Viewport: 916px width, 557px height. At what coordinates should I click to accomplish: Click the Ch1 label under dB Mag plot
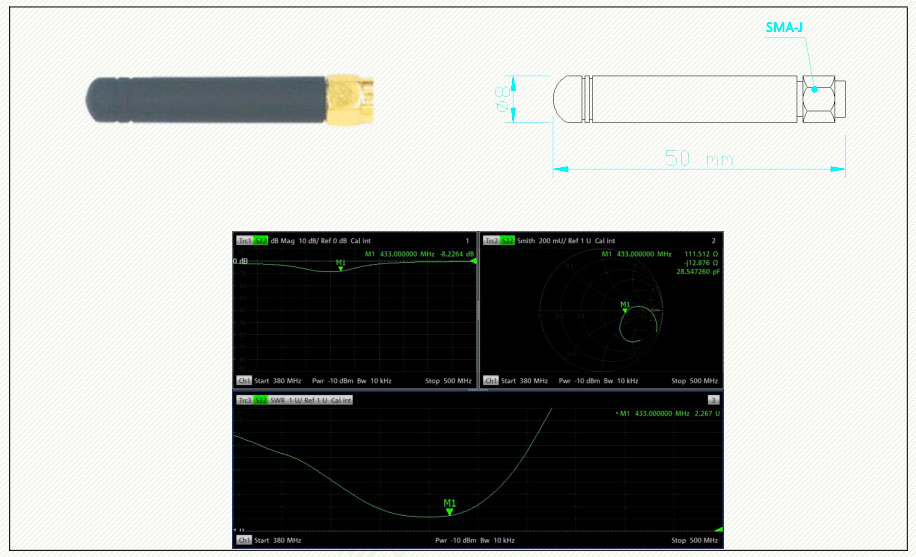pos(243,381)
